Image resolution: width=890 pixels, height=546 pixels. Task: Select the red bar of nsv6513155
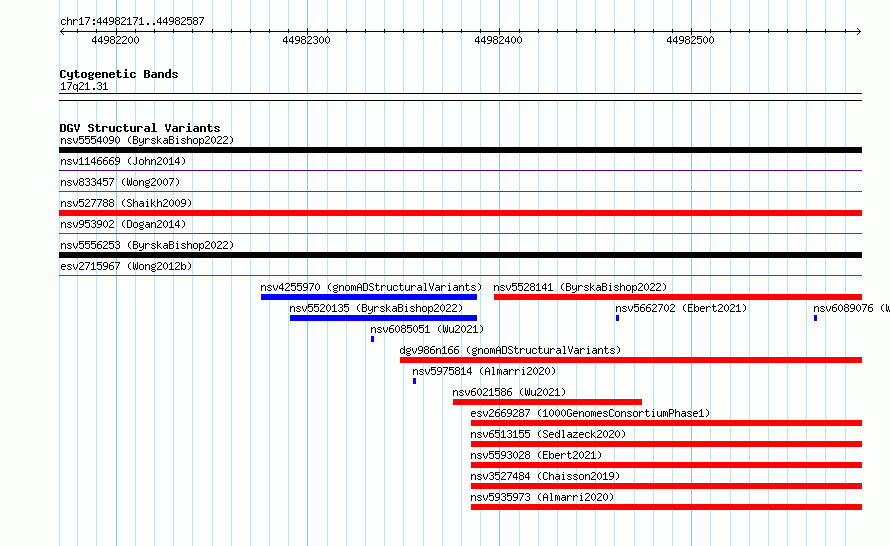[666, 444]
